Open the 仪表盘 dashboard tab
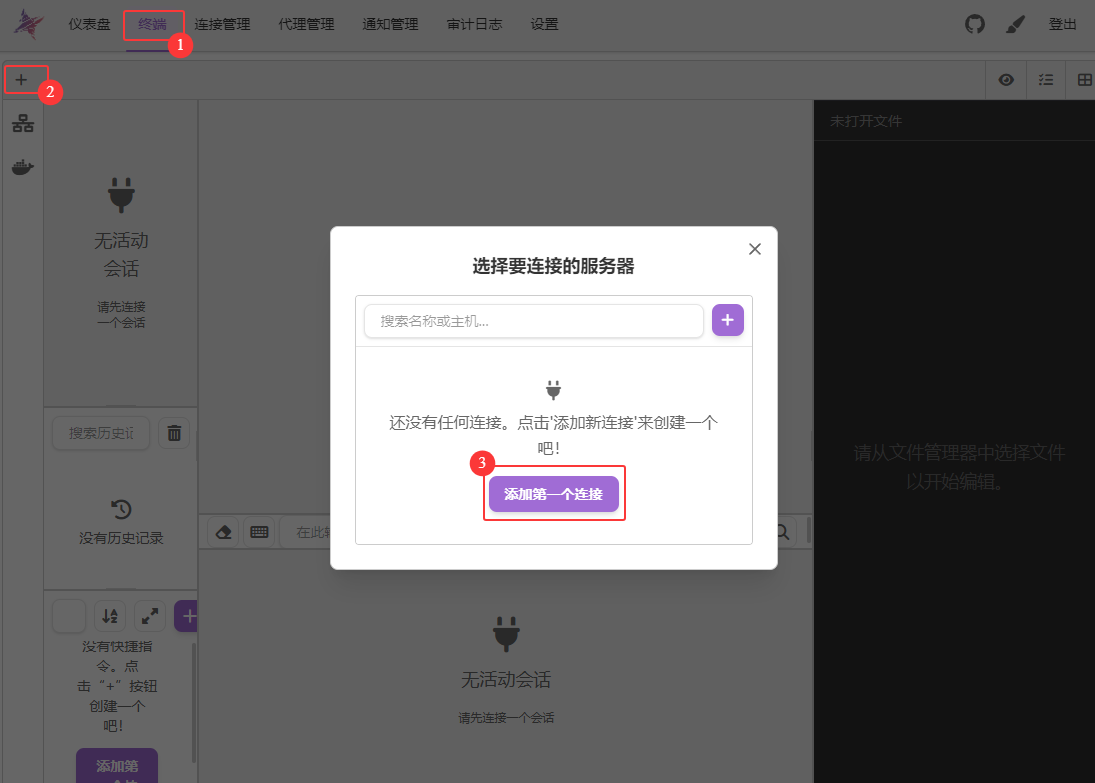 [89, 24]
